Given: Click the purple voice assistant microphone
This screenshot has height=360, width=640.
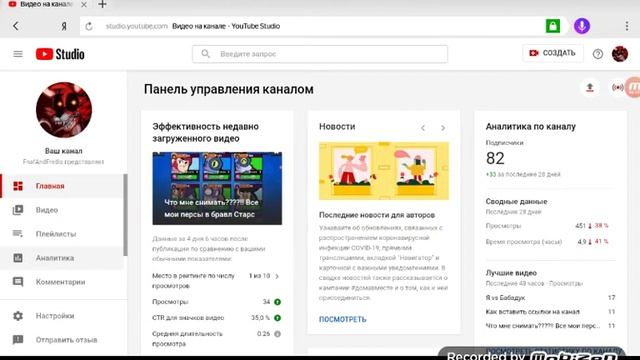Looking at the screenshot, I should point(582,26).
